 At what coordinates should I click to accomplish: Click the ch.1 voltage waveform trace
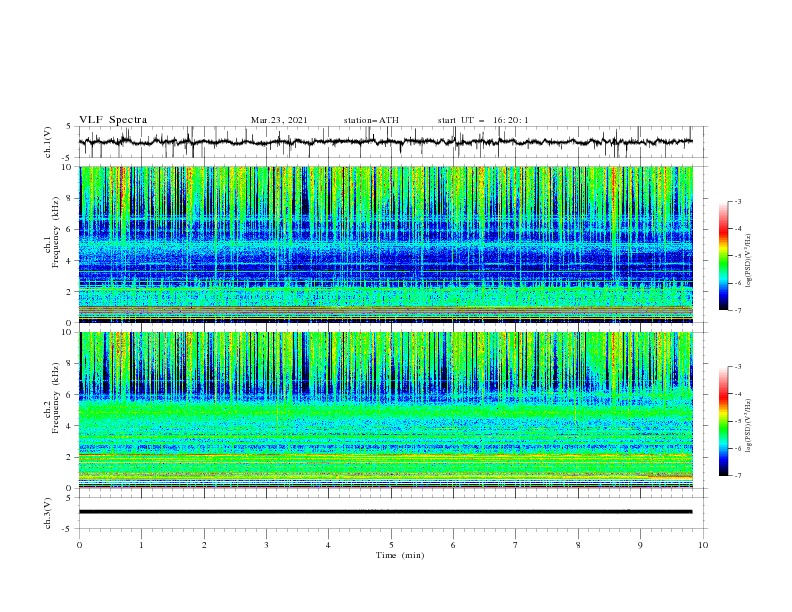pos(385,142)
